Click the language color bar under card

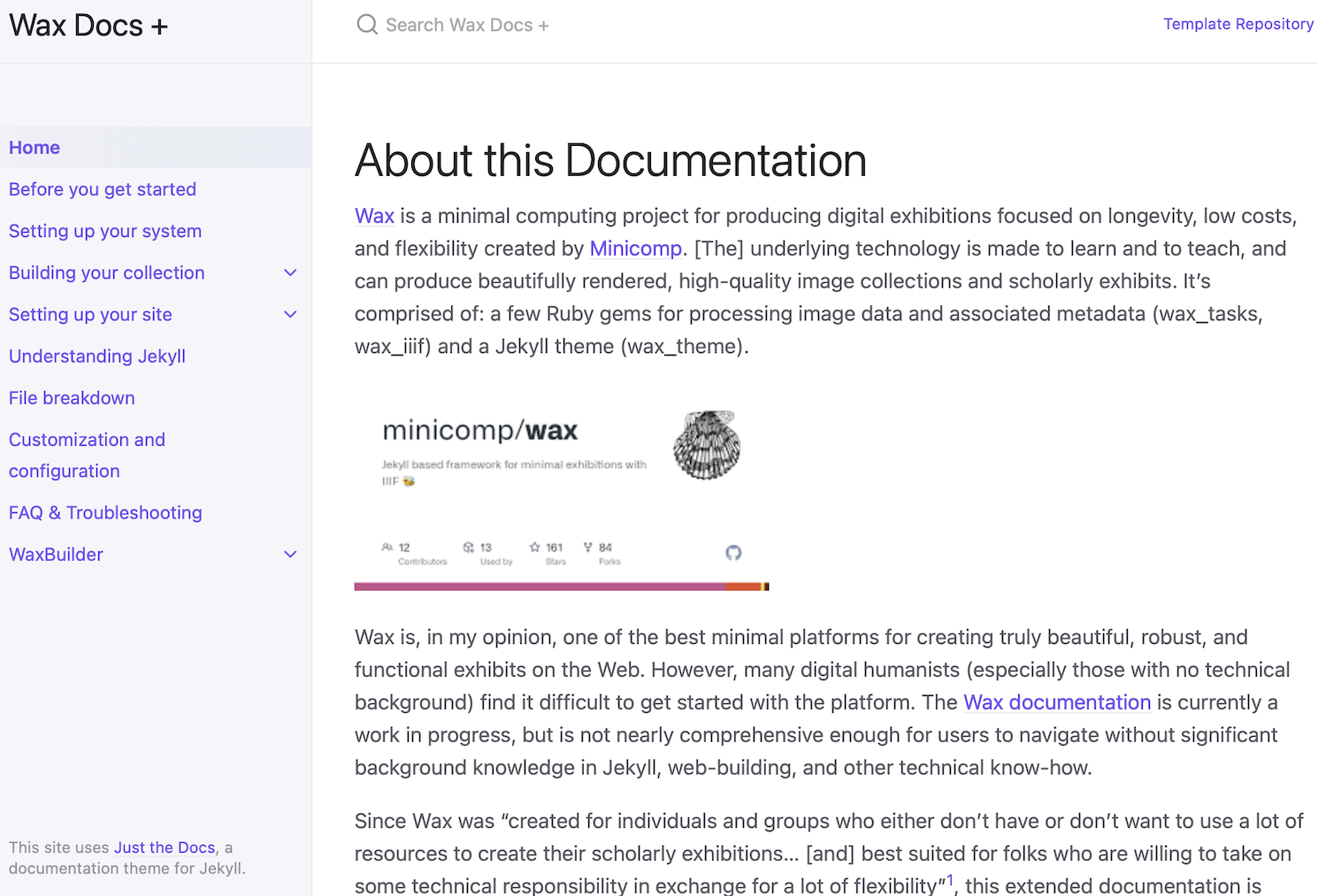tap(562, 586)
